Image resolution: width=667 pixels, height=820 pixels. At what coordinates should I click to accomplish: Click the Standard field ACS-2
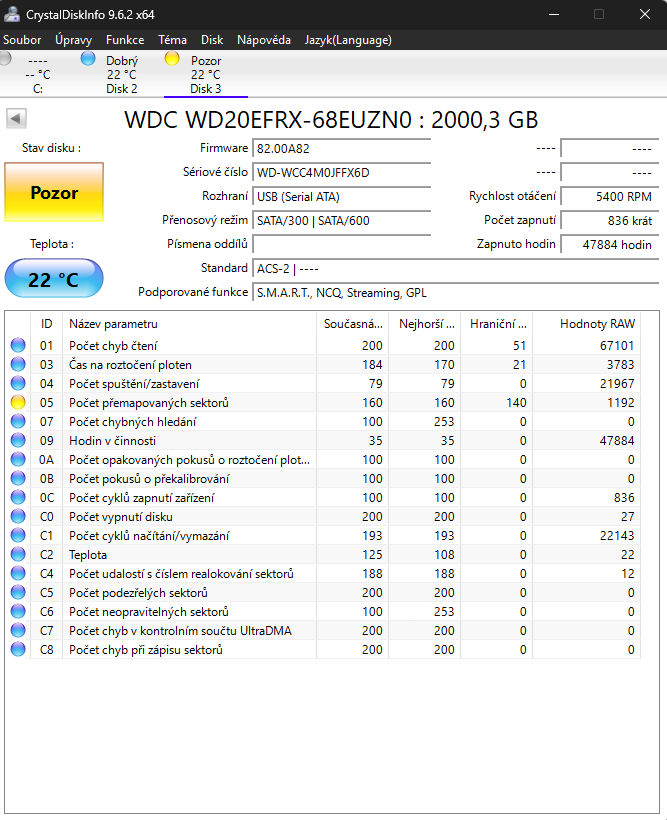(x=456, y=269)
